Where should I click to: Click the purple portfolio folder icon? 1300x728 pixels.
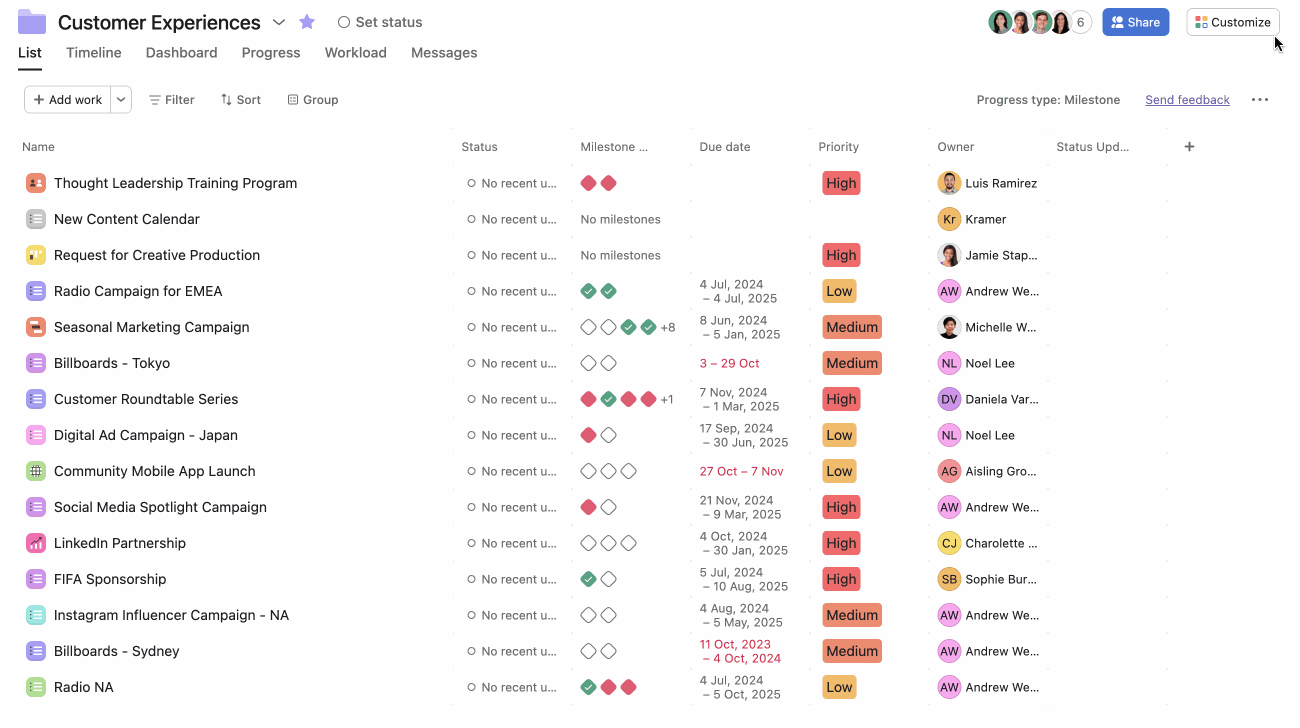(x=32, y=22)
